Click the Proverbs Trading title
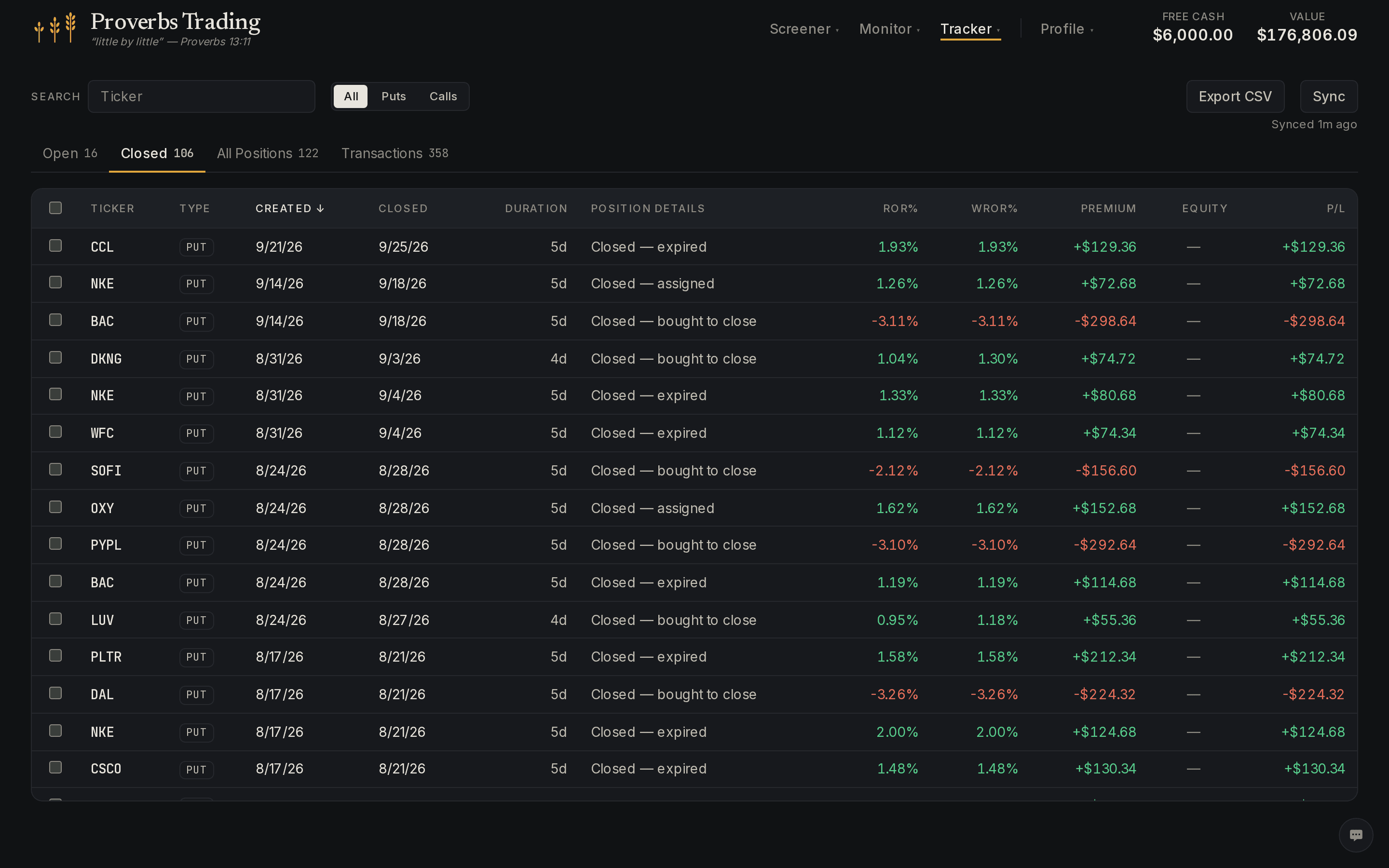 tap(176, 22)
